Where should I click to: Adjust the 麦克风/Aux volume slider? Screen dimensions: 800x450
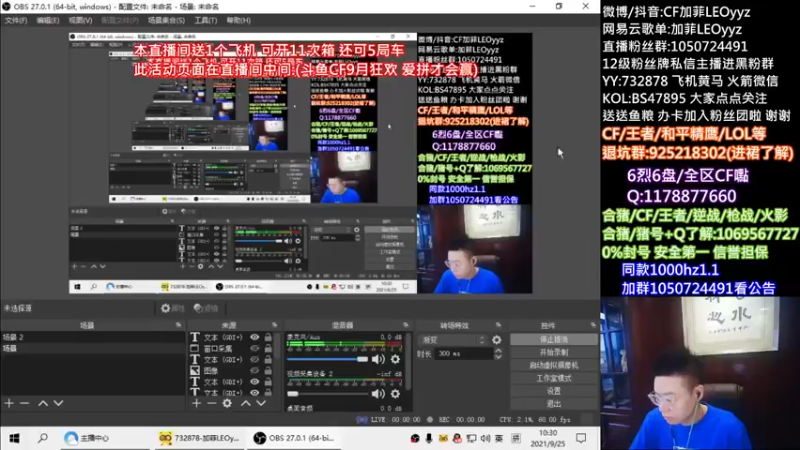tap(327, 359)
